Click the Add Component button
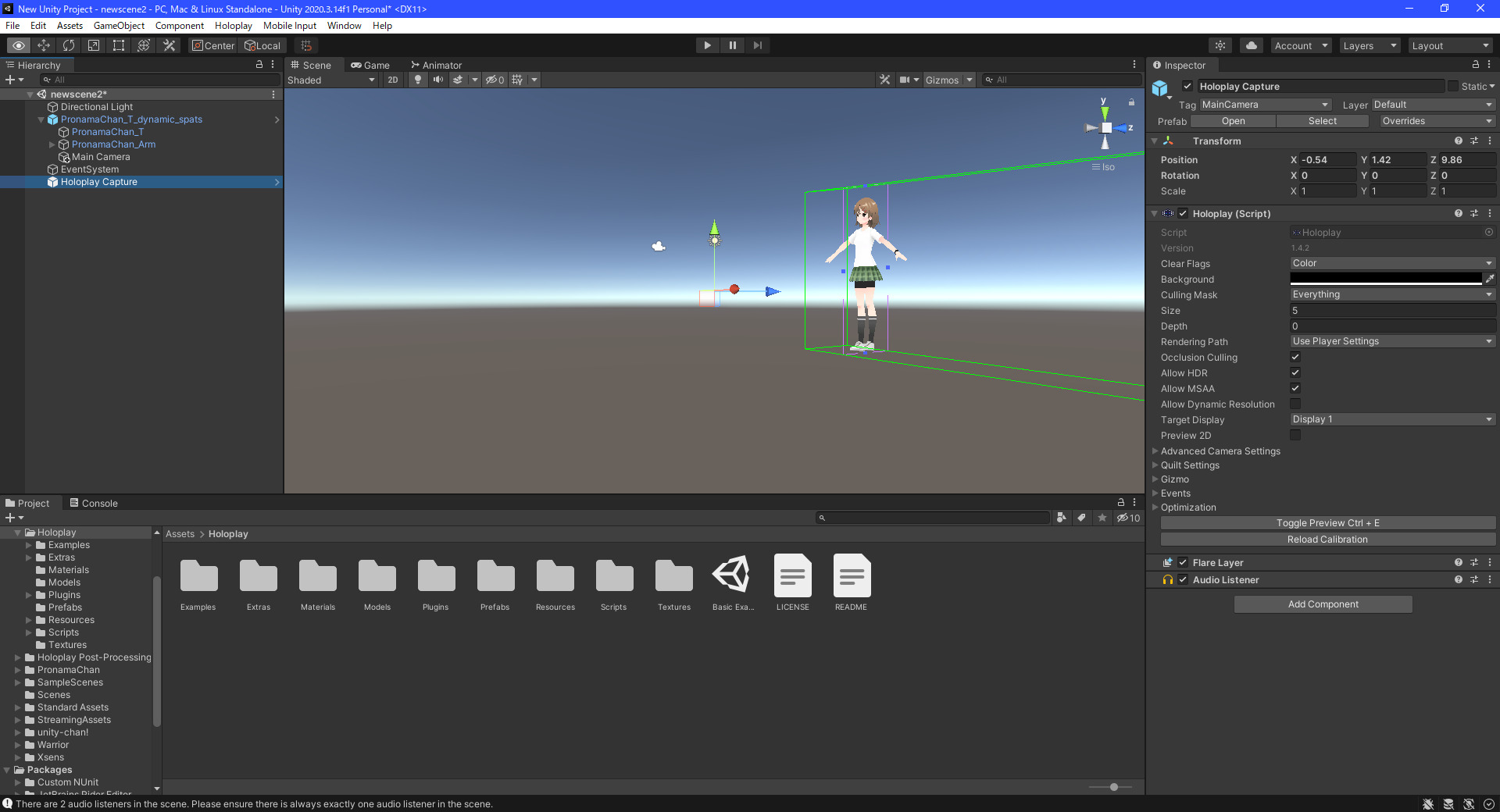1500x812 pixels. point(1322,604)
